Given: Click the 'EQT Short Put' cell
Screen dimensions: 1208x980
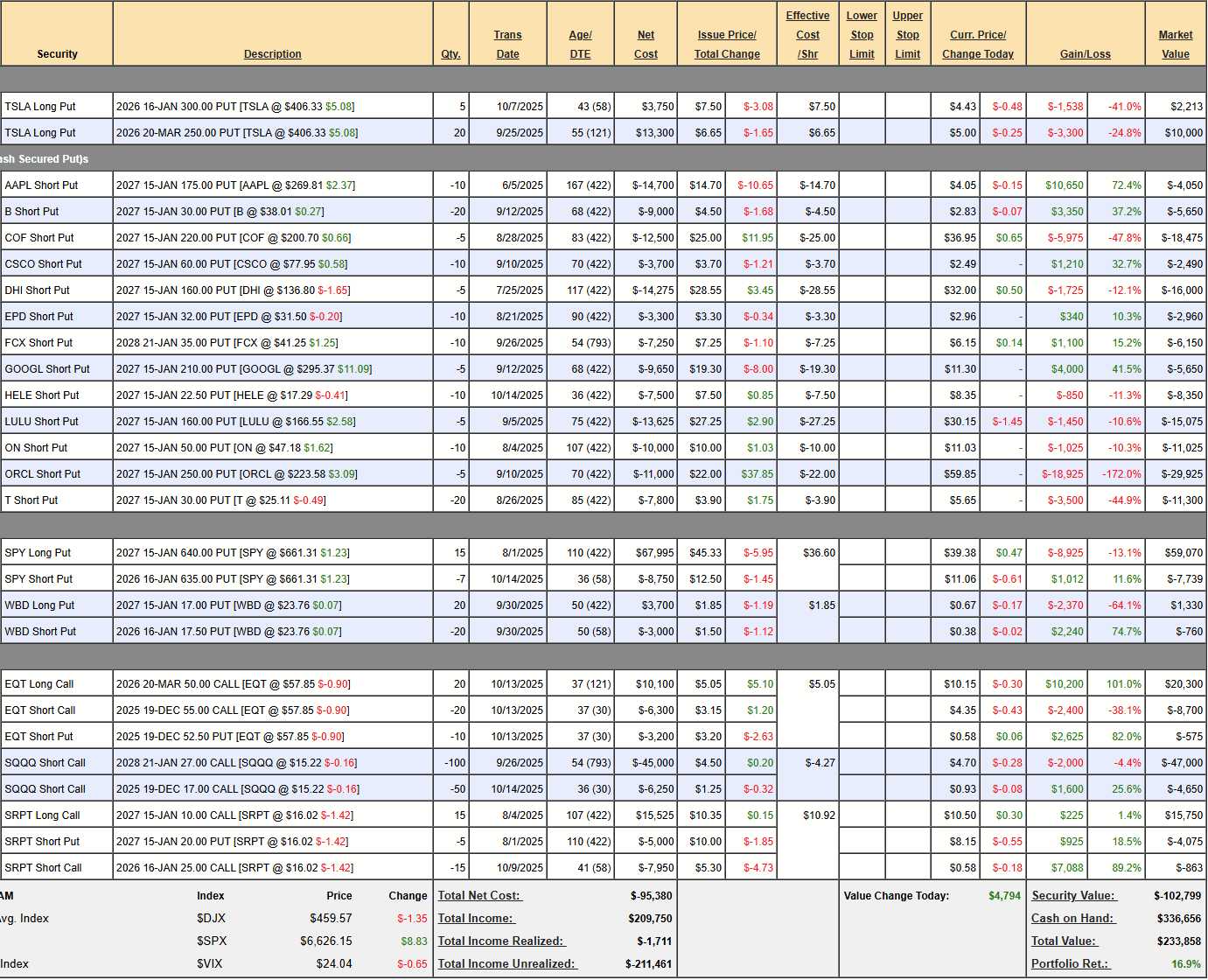Looking at the screenshot, I should coord(57,736).
